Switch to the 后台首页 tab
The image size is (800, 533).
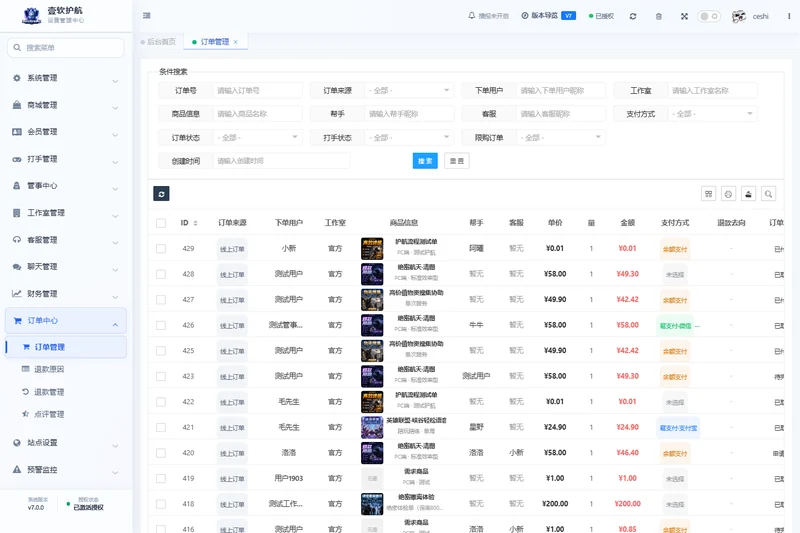[159, 42]
